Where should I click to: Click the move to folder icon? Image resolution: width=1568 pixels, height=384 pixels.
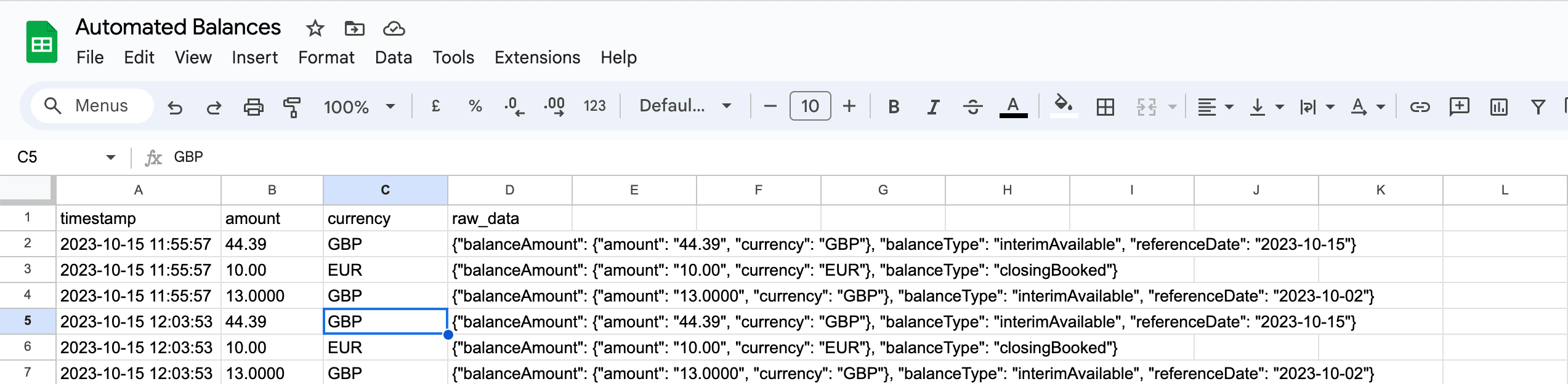pyautogui.click(x=354, y=28)
